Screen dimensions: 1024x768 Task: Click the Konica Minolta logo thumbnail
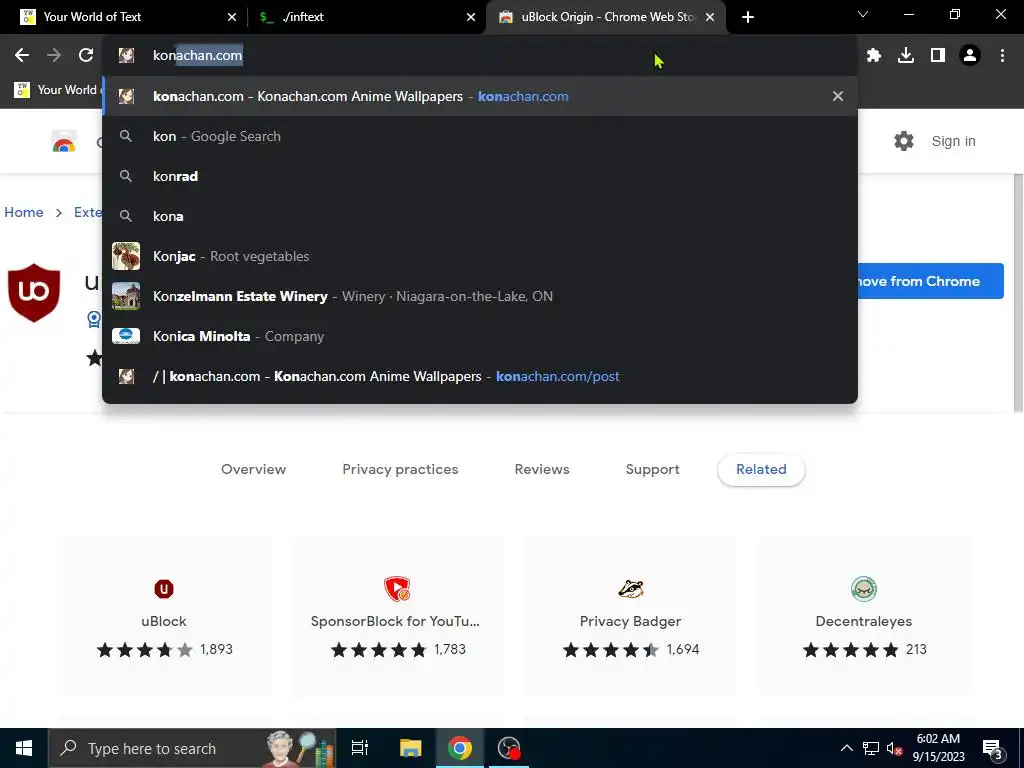[x=126, y=336]
